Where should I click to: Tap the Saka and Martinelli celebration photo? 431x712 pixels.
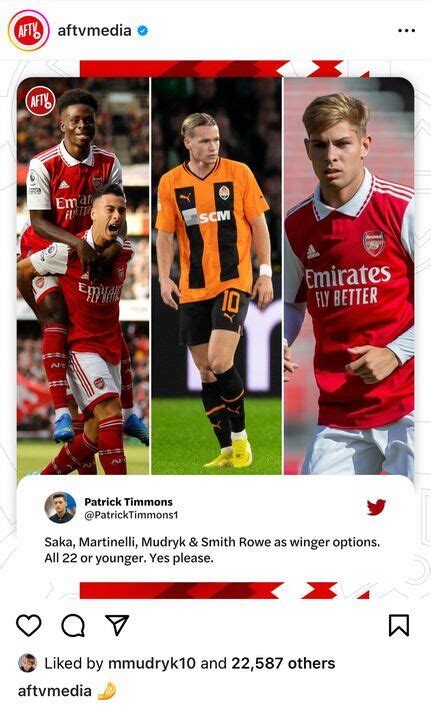(x=83, y=276)
